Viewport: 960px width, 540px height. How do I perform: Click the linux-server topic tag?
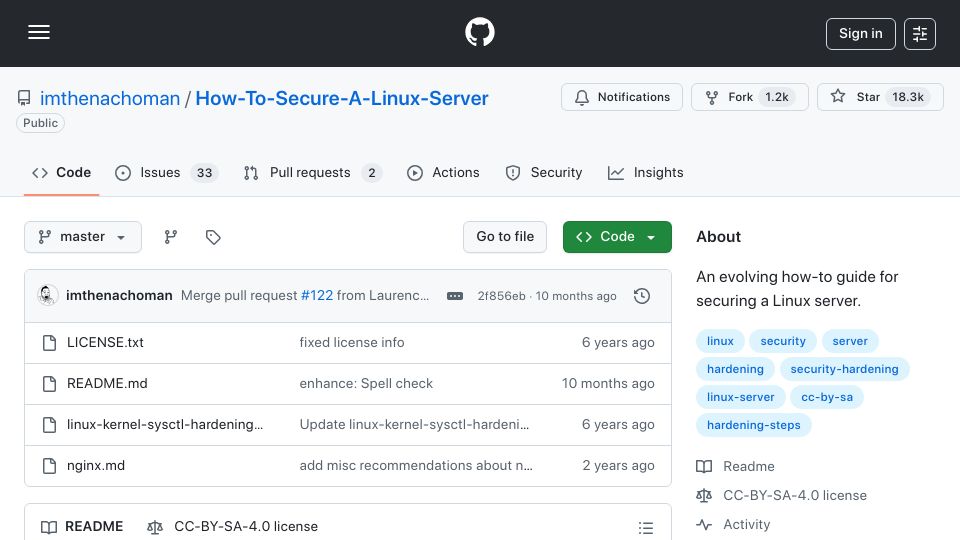741,397
